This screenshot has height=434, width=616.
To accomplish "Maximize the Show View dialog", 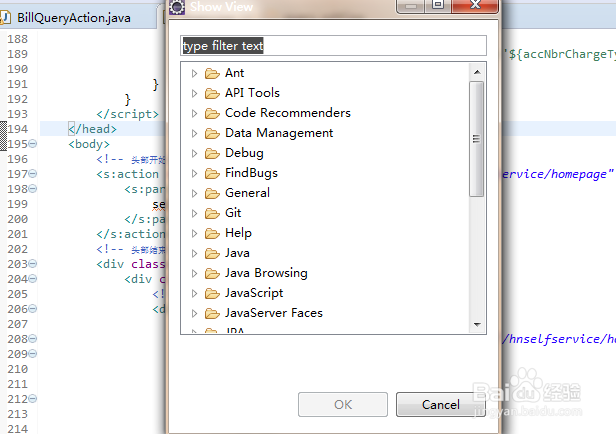I will (x=438, y=5).
